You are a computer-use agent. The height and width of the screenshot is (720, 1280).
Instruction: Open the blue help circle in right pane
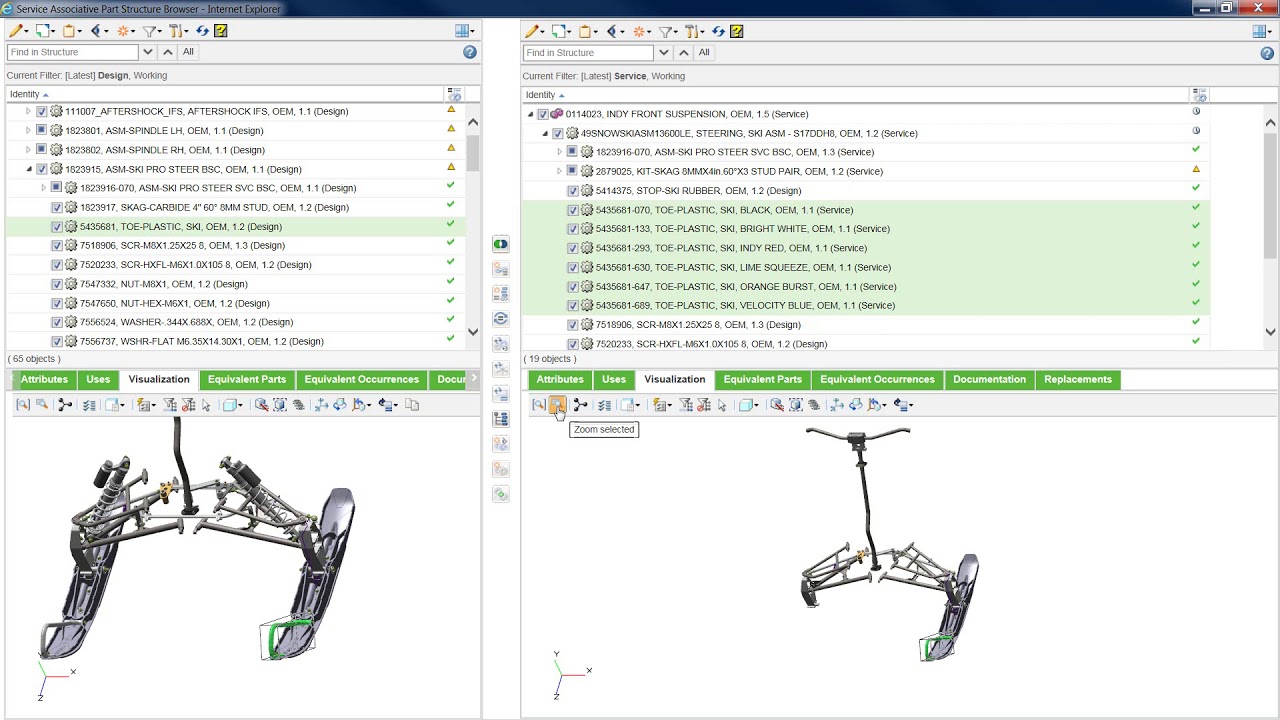pyautogui.click(x=1267, y=52)
